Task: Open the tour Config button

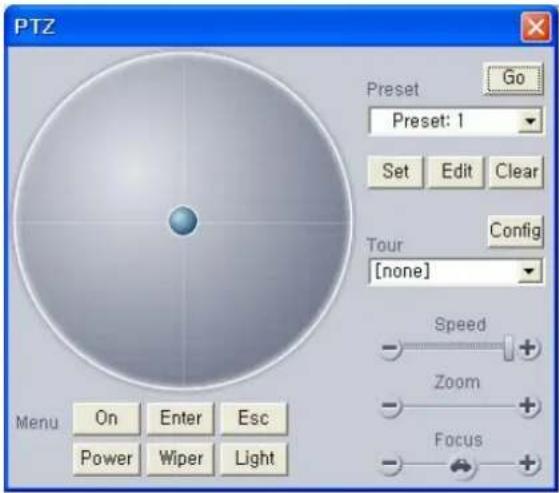Action: (515, 231)
